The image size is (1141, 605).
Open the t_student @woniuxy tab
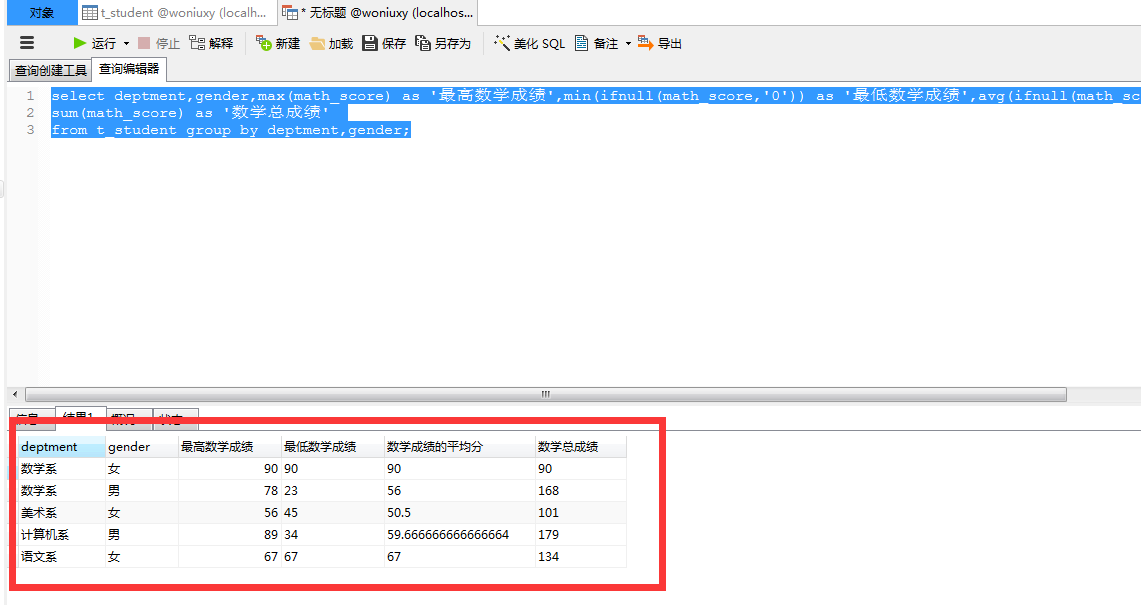click(177, 12)
